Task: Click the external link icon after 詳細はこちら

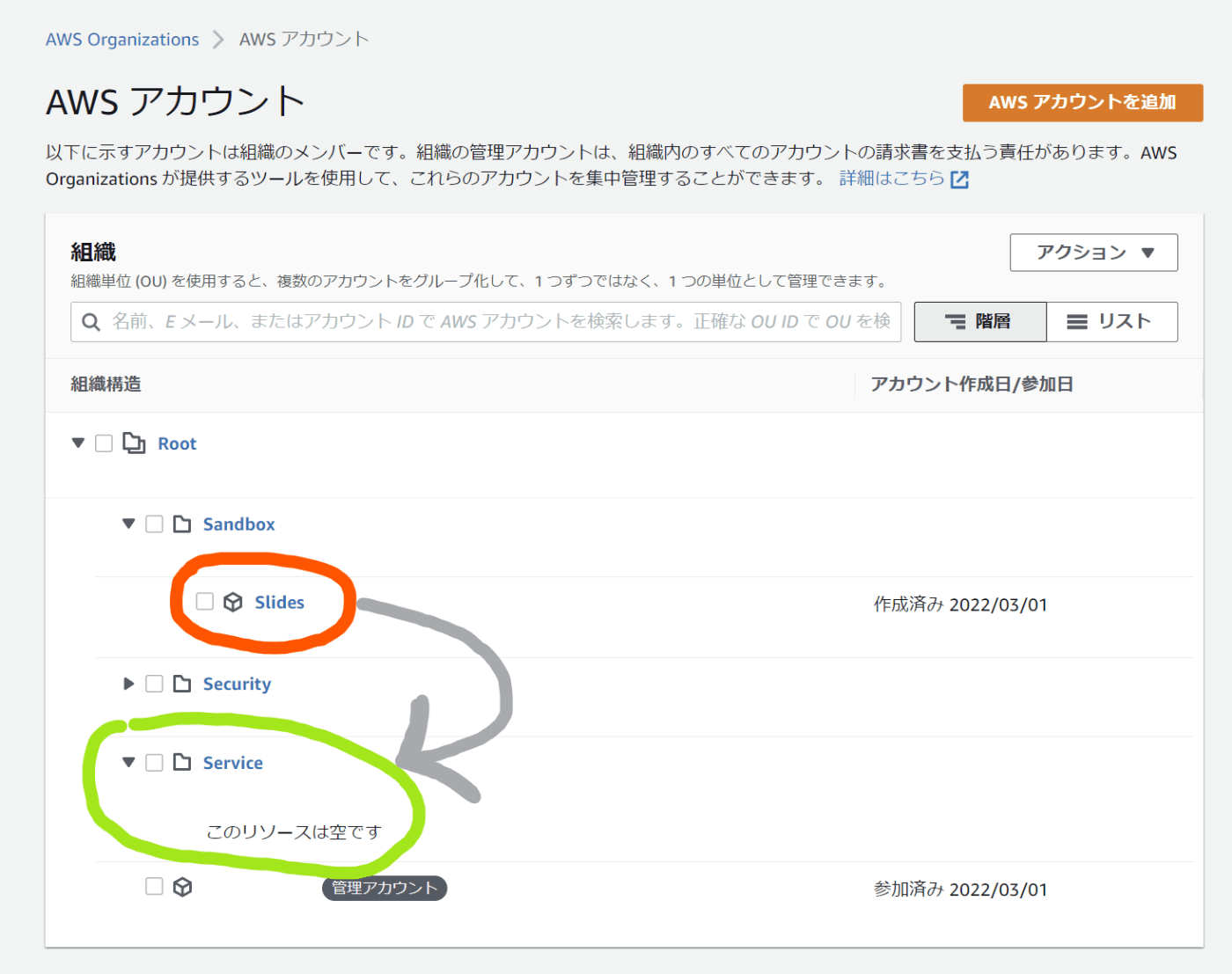Action: [x=960, y=179]
